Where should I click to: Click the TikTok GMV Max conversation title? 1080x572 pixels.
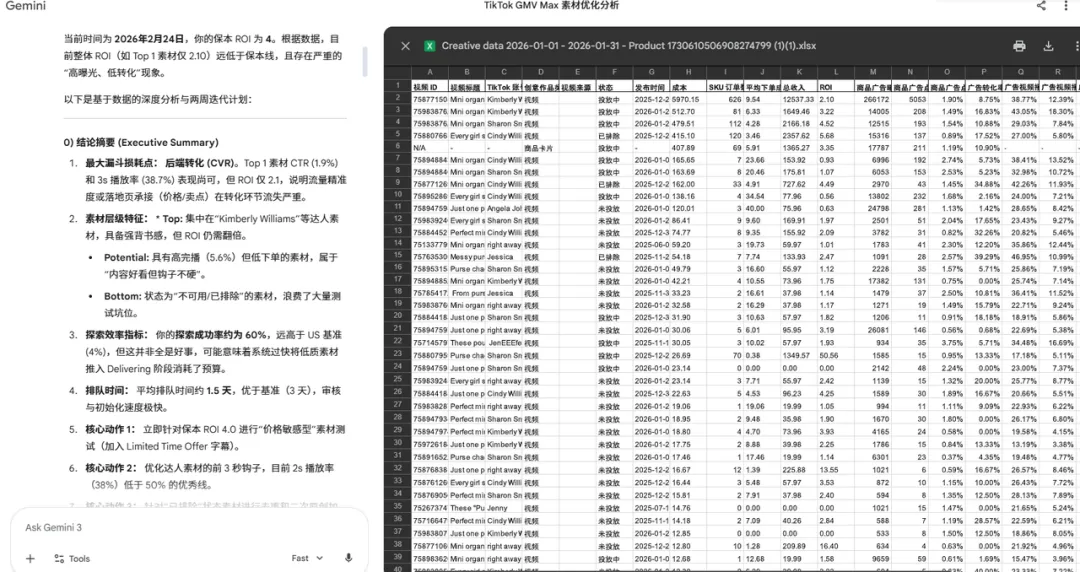(x=551, y=6)
